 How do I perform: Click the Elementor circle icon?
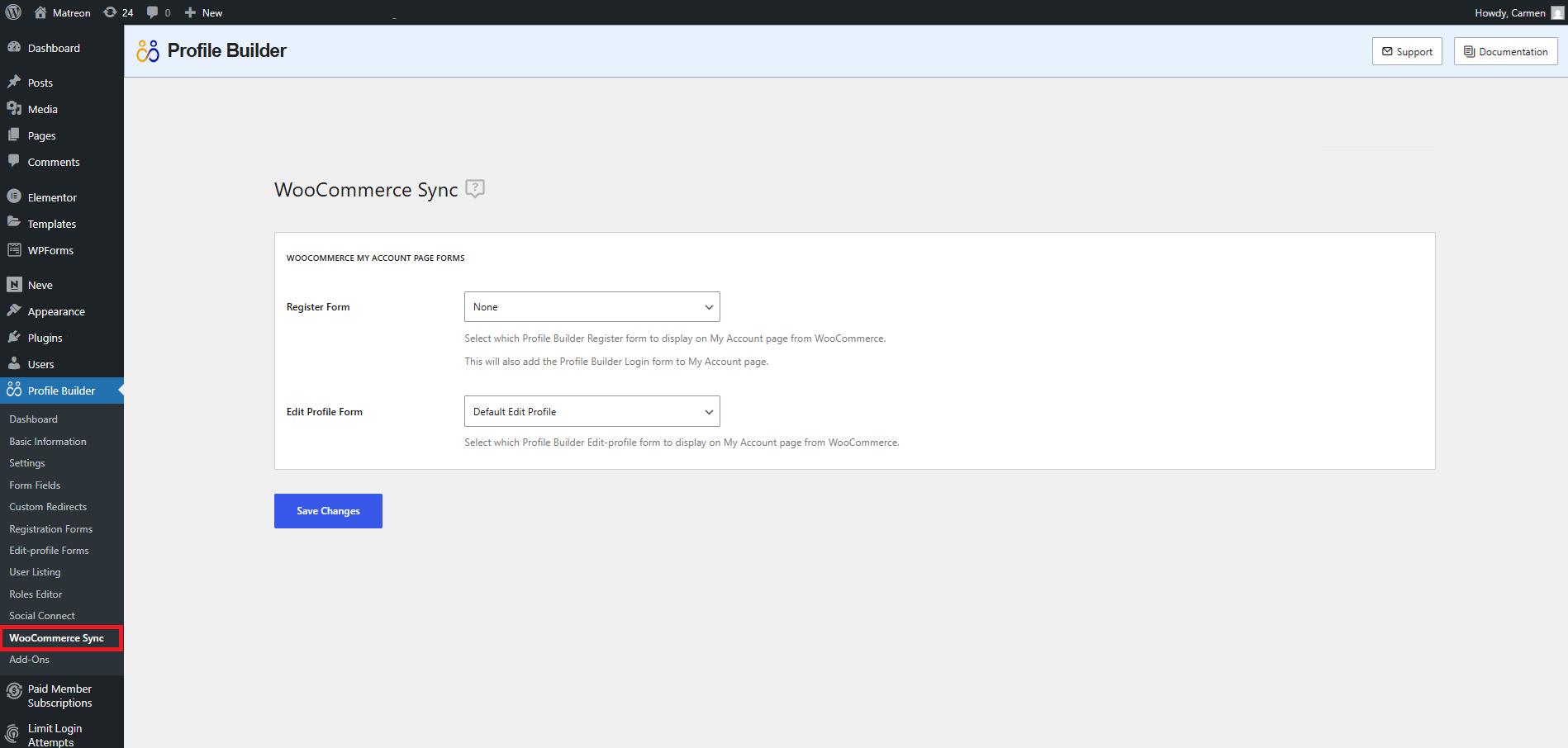click(x=14, y=196)
